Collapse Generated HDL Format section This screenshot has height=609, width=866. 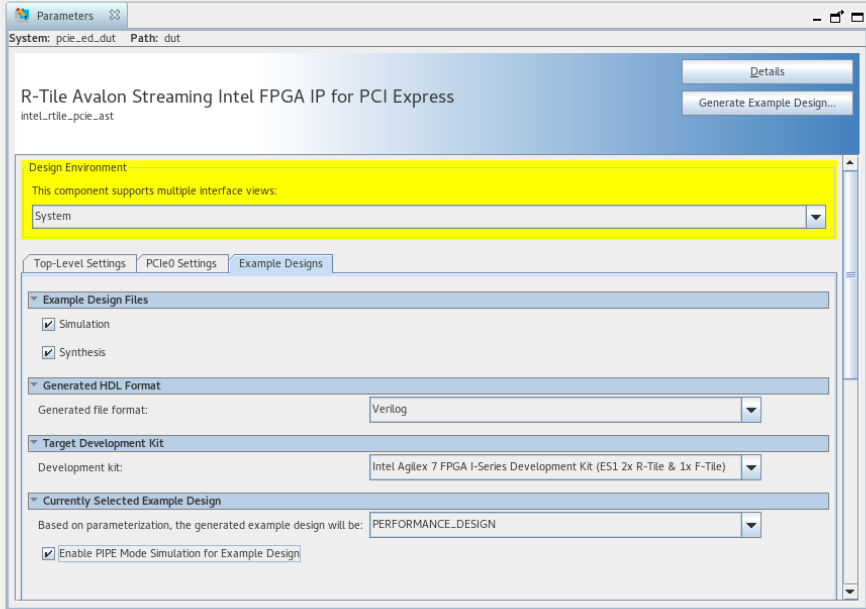point(34,385)
